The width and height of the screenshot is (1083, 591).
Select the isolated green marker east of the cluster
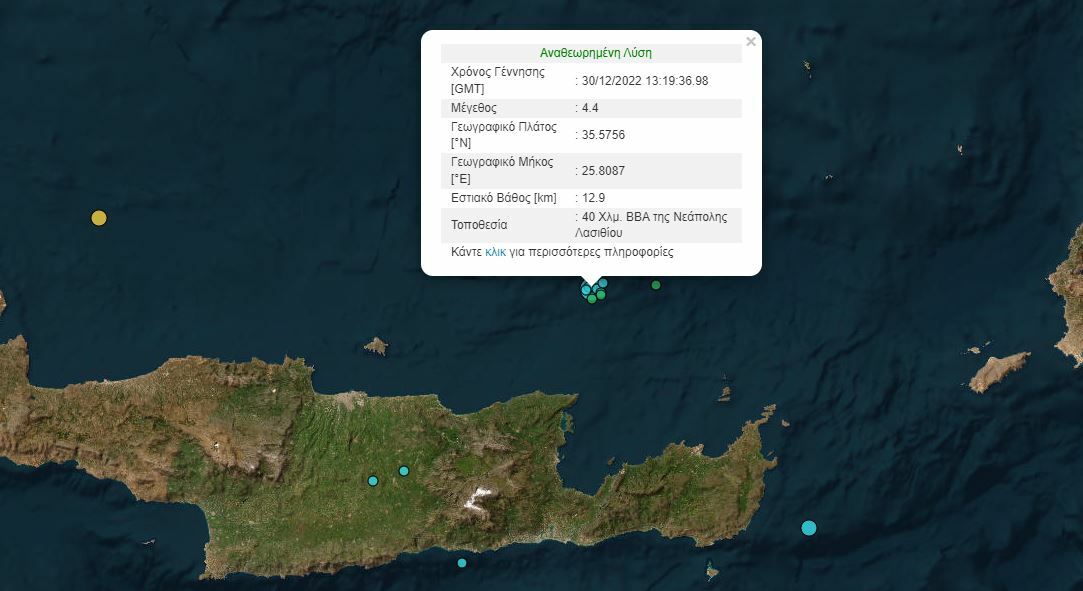point(656,285)
